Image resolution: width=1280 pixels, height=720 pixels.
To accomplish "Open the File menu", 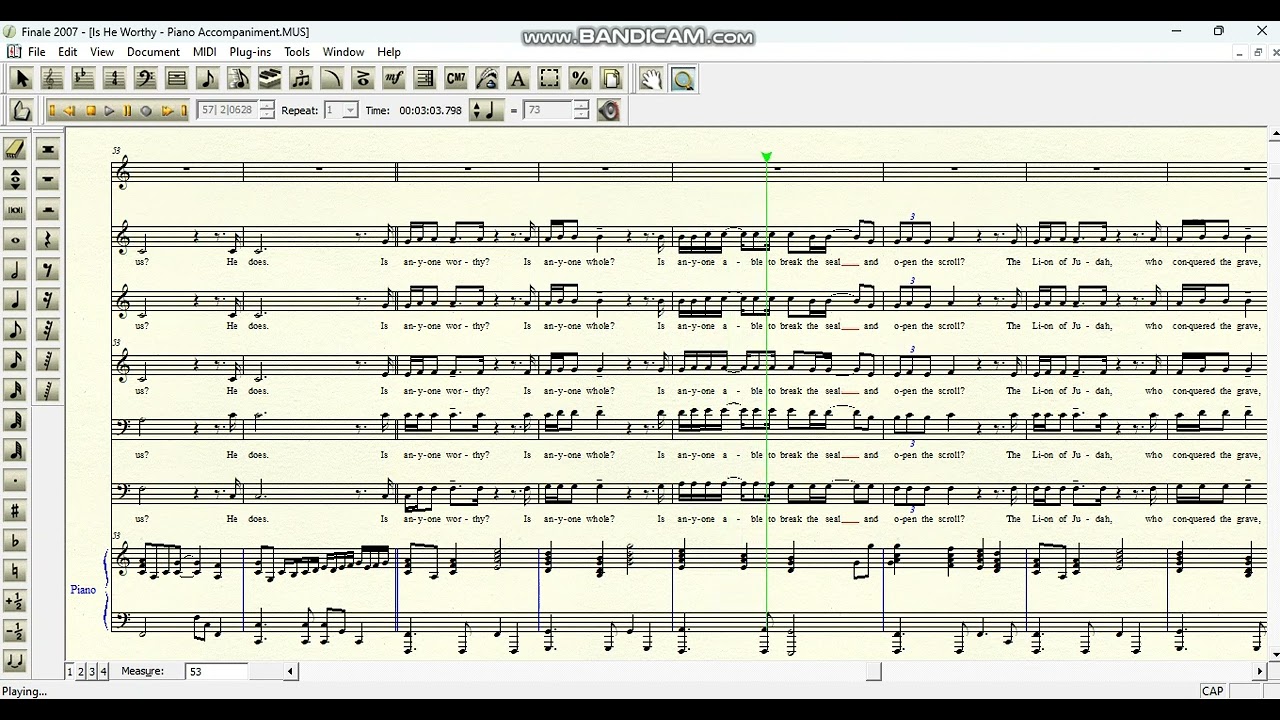I will click(x=37, y=52).
